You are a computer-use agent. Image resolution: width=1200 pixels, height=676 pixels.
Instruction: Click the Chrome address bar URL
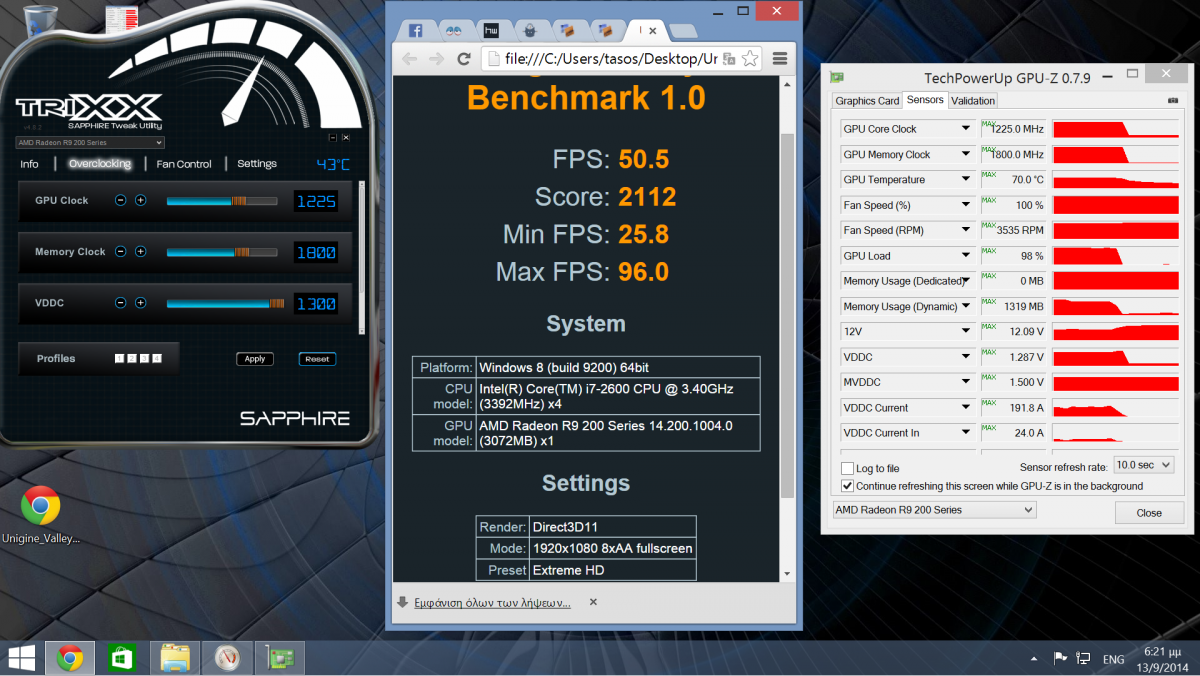click(x=612, y=58)
